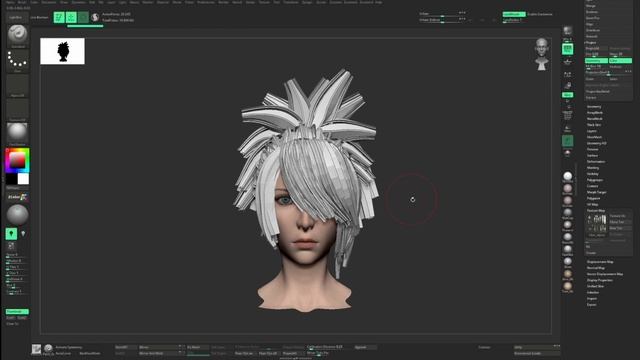
Task: Expand the NanoMesh subpalette
Action: coord(595,119)
